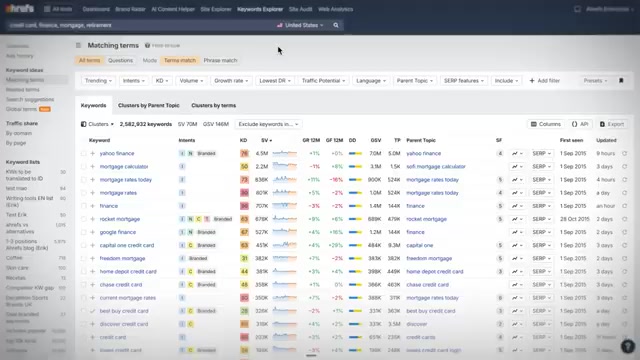Click the monitor icon in top bar
The image size is (640, 360).
577,9
